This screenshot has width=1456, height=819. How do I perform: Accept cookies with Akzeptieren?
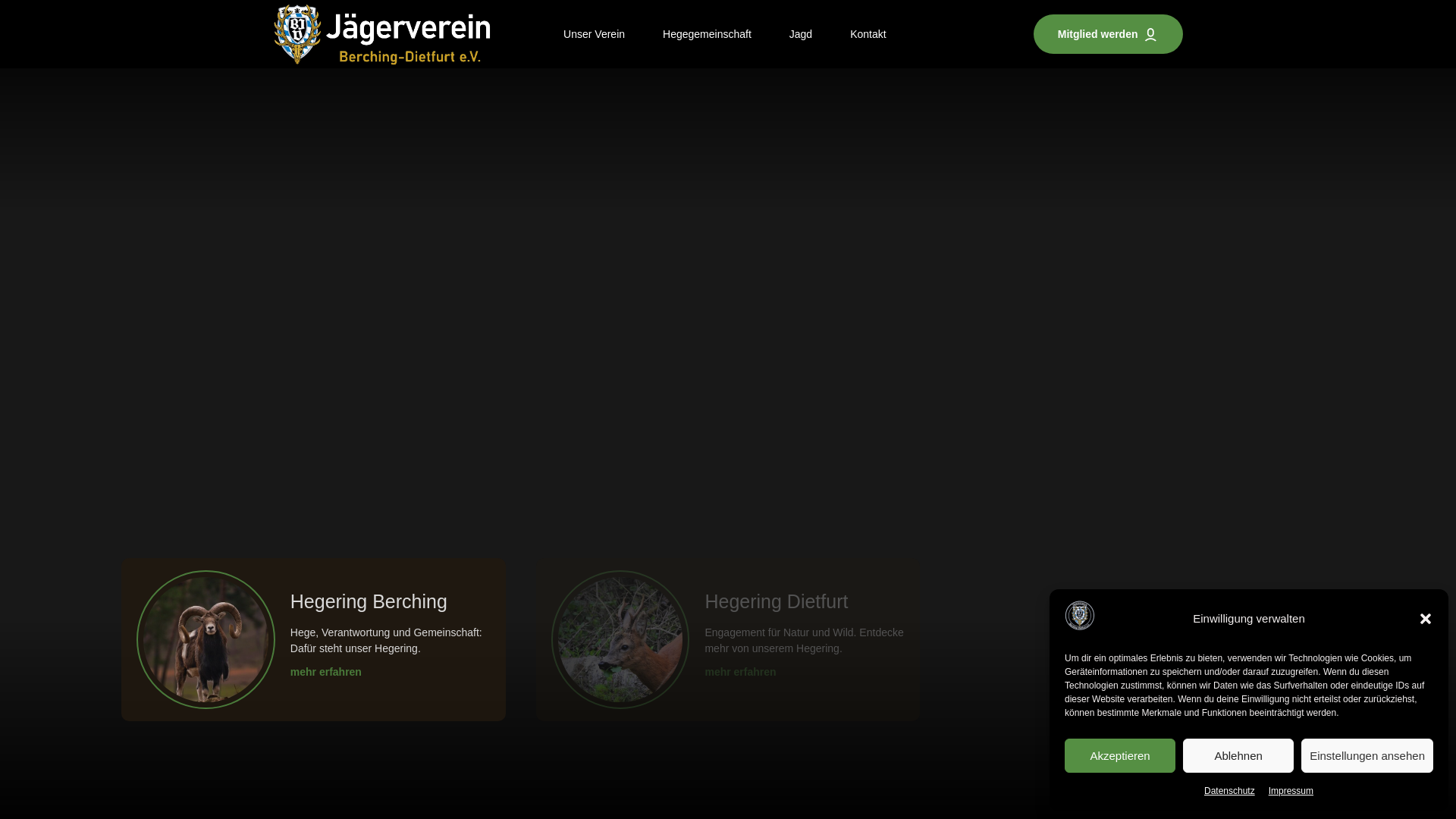tap(1120, 755)
